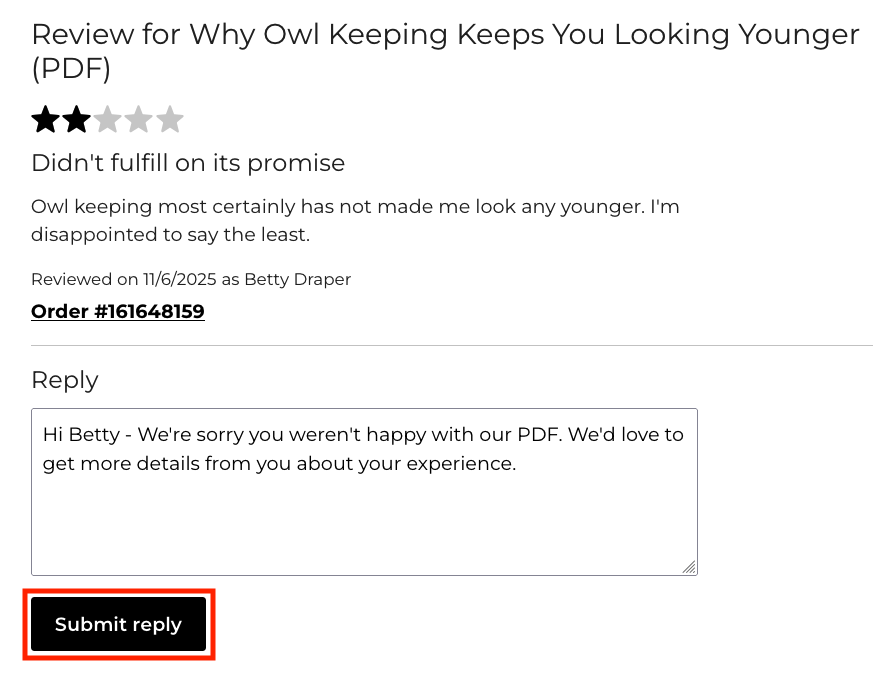
Task: Open the Order #161648159 link
Action: [x=118, y=311]
